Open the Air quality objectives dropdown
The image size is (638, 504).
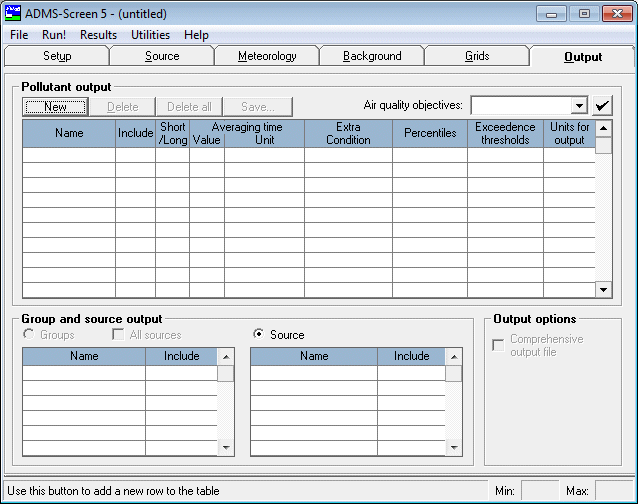tap(579, 106)
